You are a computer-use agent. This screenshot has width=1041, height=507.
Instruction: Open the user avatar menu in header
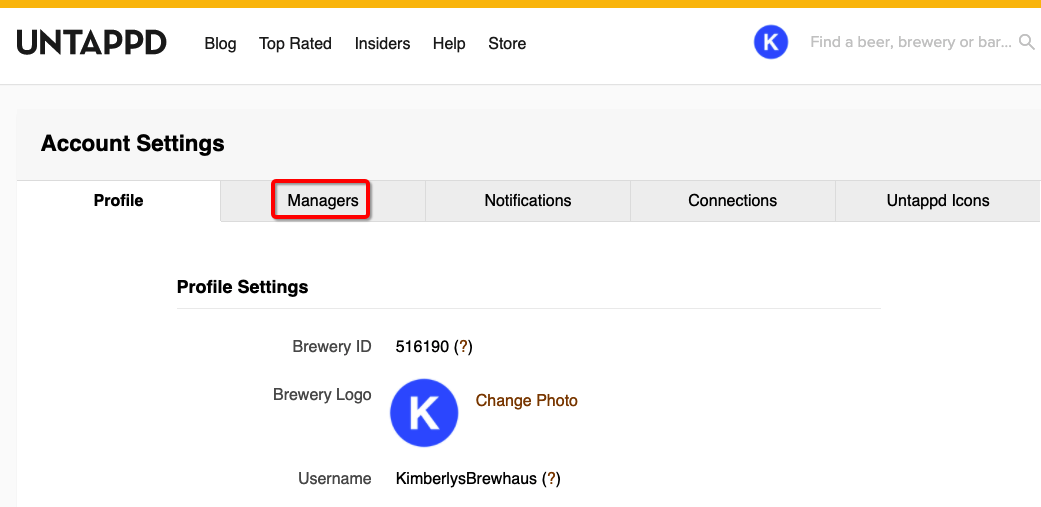(x=770, y=42)
